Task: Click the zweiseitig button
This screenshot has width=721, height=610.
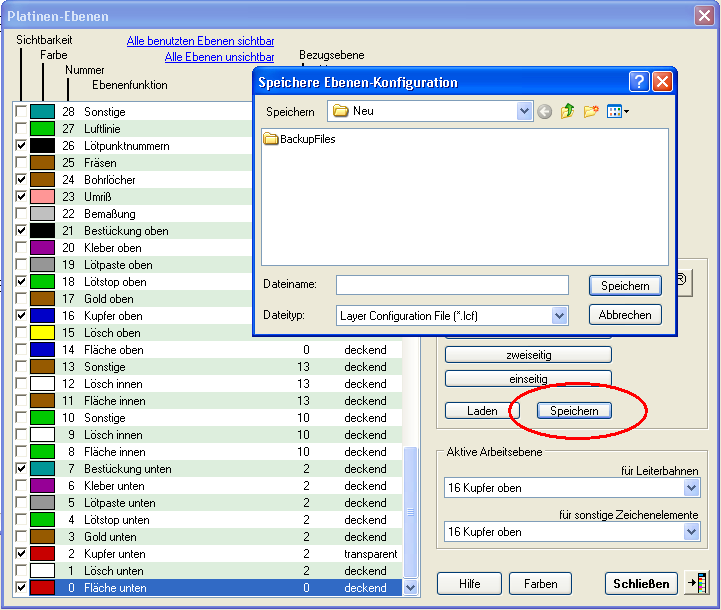Action: point(528,355)
